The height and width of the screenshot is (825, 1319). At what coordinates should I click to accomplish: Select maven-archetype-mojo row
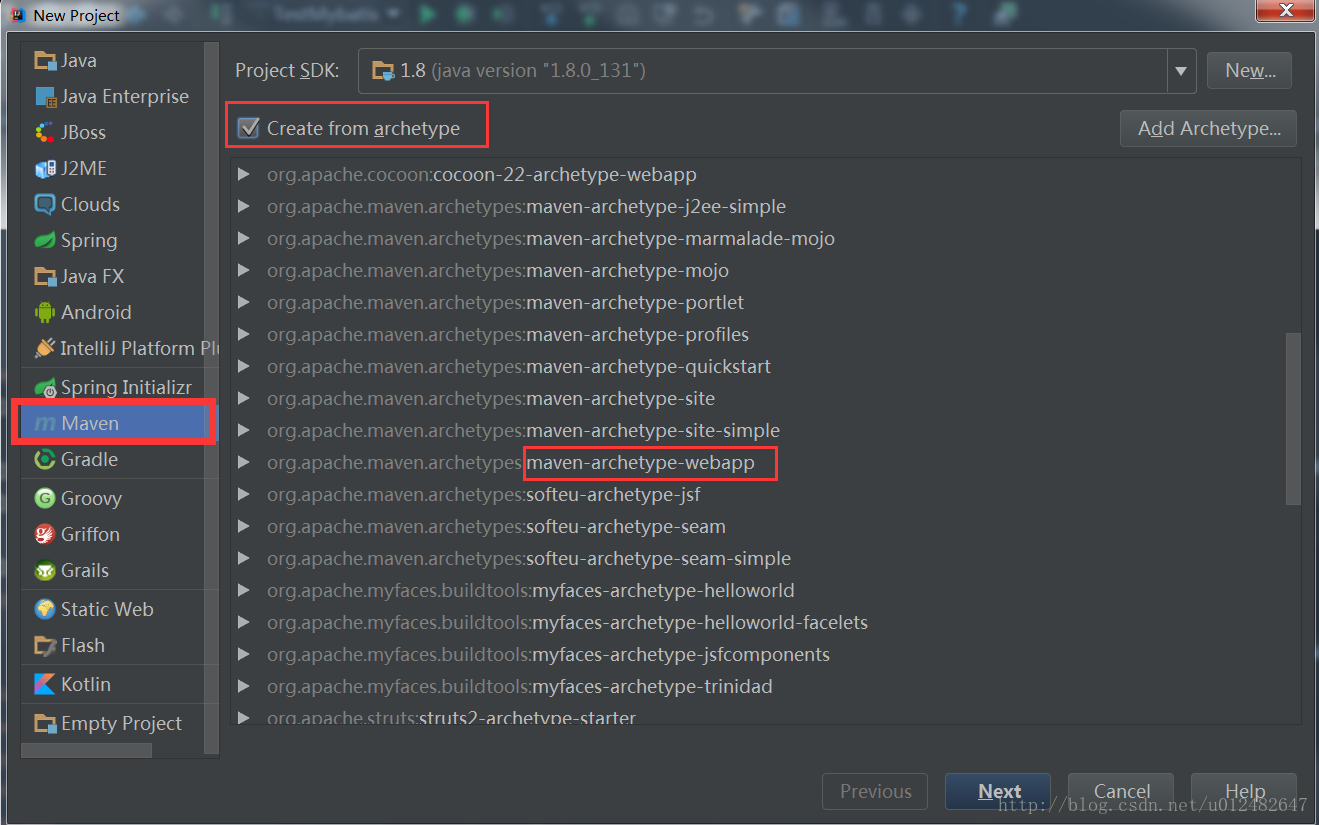click(x=758, y=271)
